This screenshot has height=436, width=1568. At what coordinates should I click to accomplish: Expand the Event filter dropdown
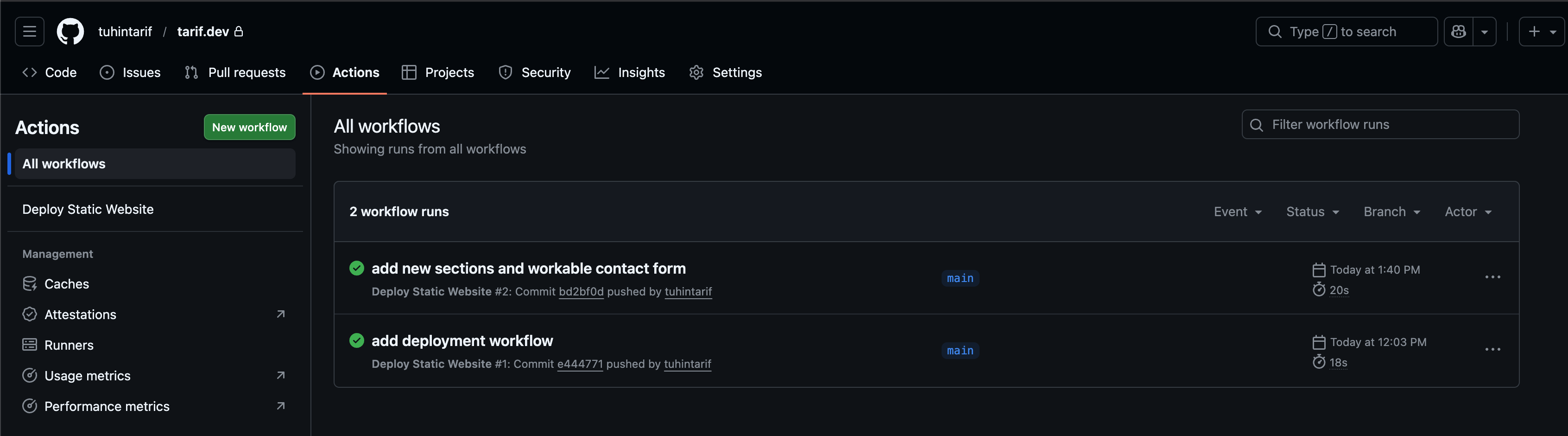click(x=1238, y=212)
